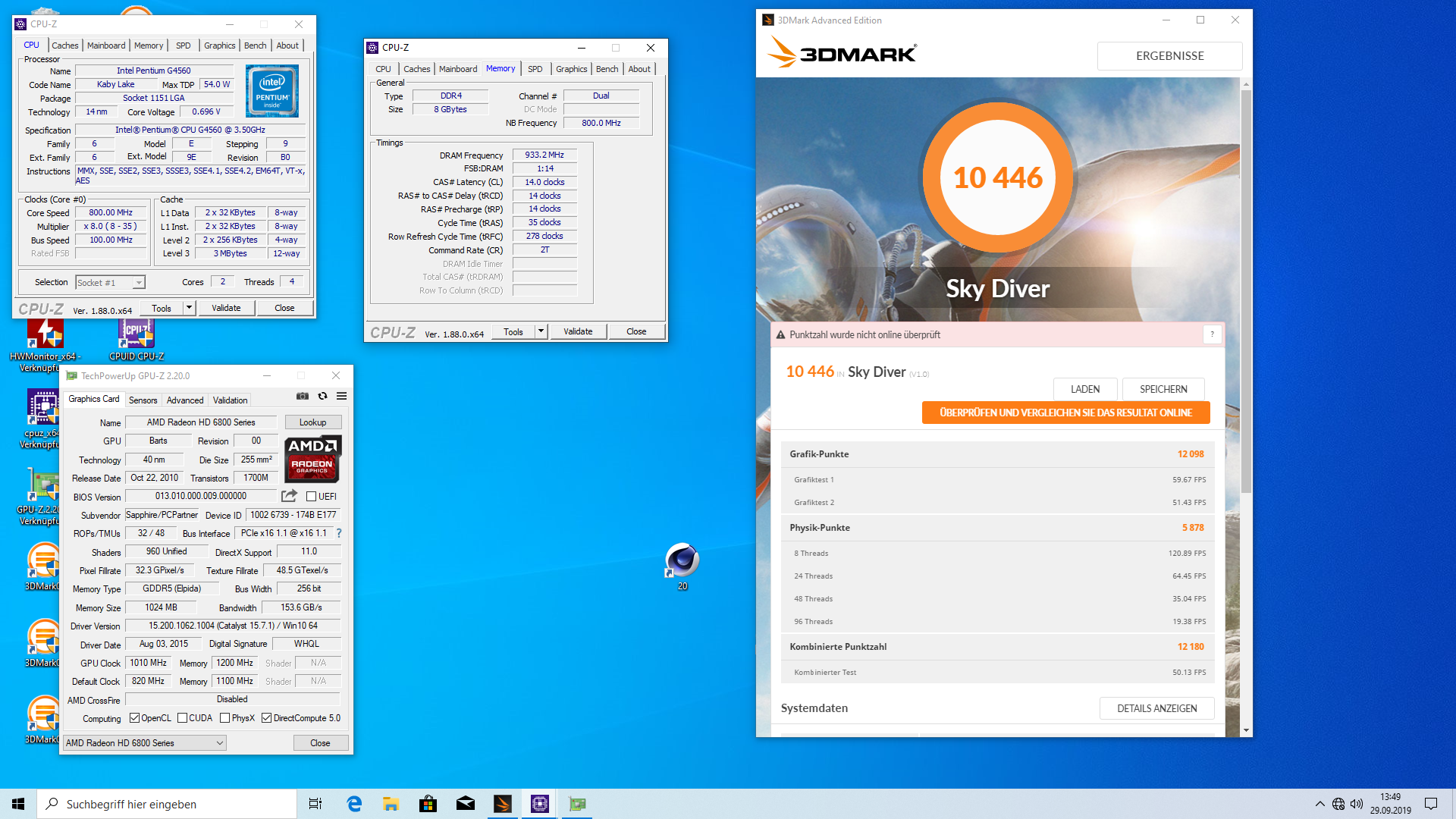The height and width of the screenshot is (819, 1456).
Task: Click Lookup button in GPU-Z
Action: 312,422
